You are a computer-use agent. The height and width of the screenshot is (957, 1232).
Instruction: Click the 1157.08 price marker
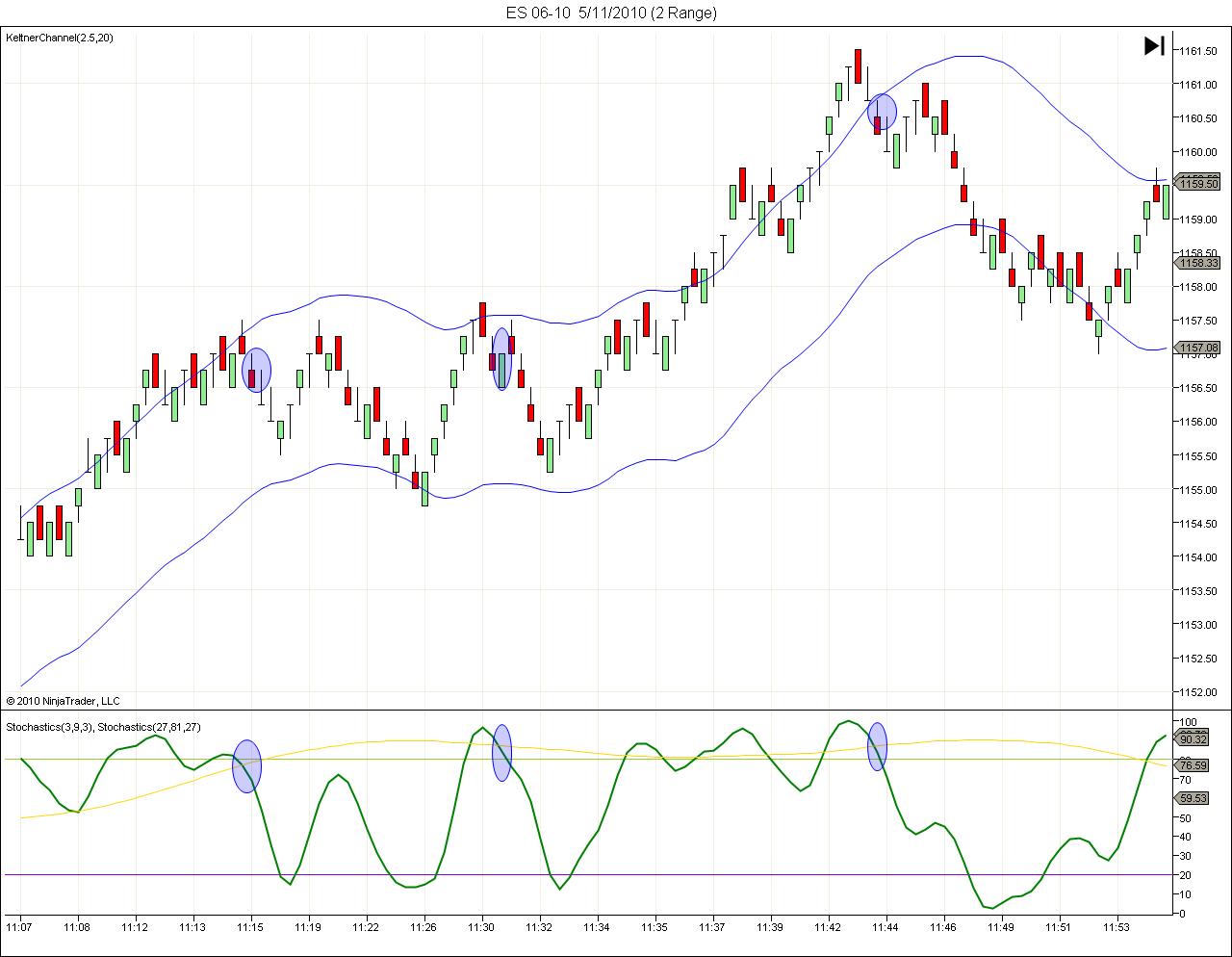(1198, 347)
